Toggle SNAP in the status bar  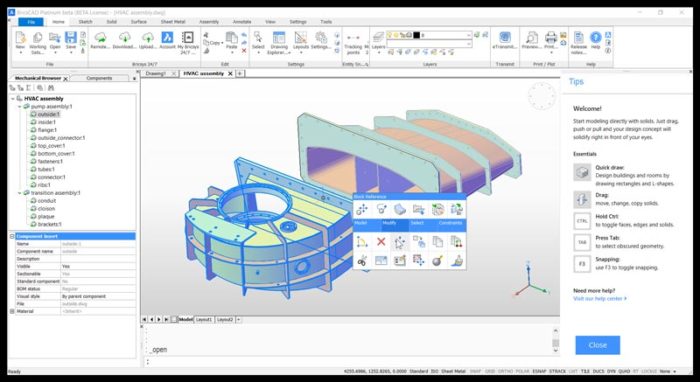pos(475,371)
